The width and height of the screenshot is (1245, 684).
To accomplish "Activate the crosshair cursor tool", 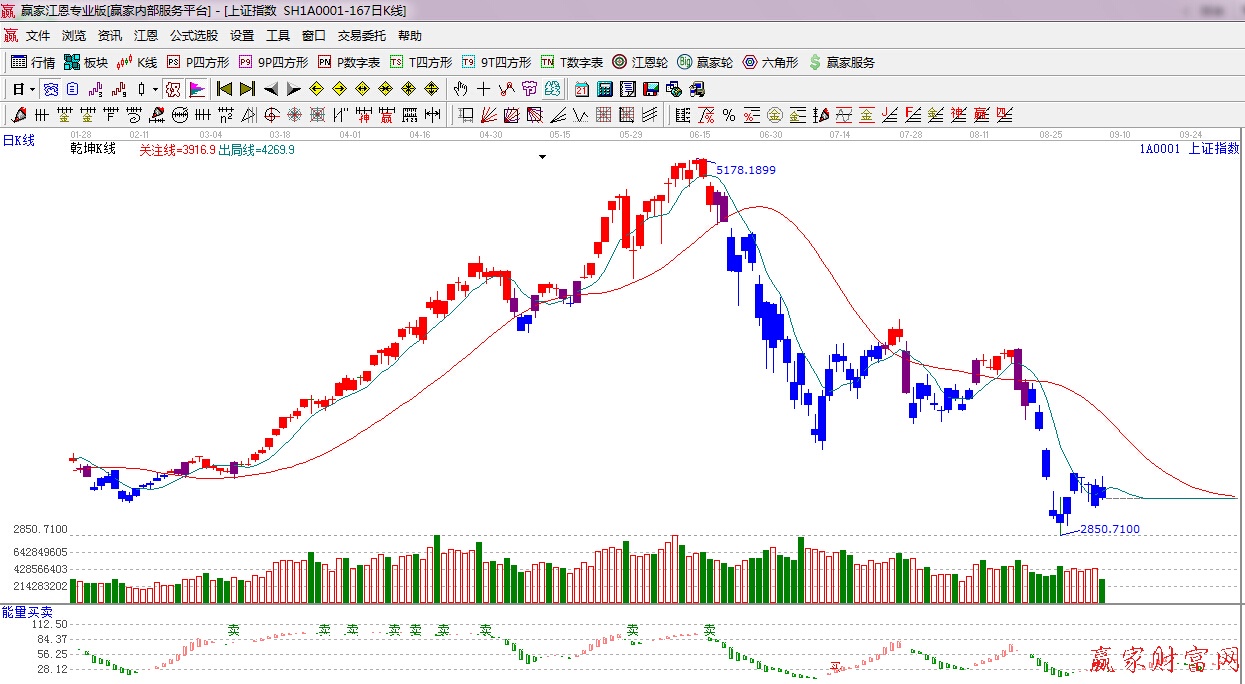I will pyautogui.click(x=483, y=89).
